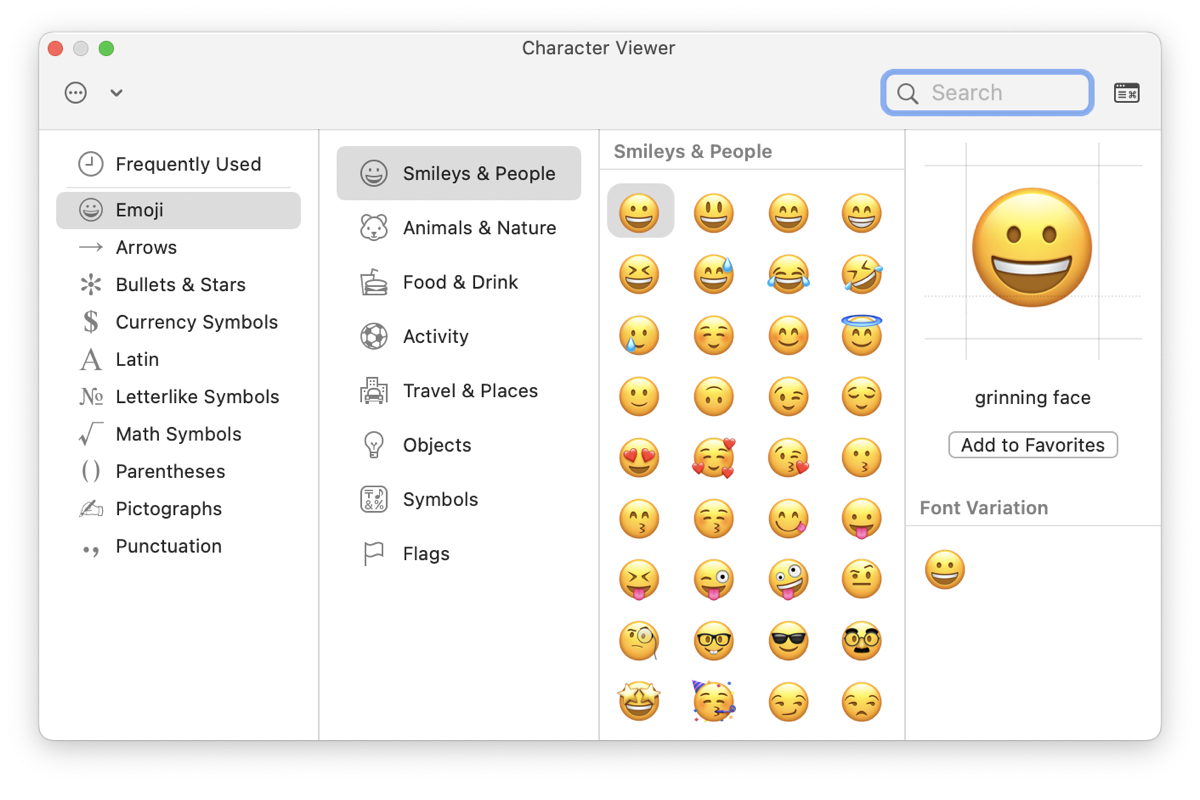Click inside the Search field

990,92
